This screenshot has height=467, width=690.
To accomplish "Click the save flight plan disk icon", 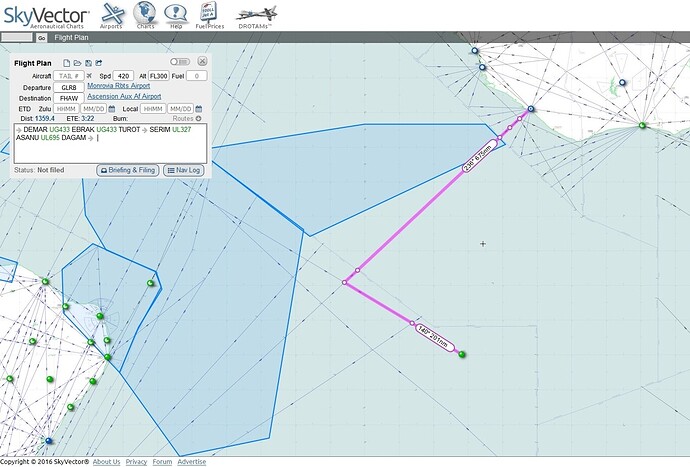I will tap(88, 63).
